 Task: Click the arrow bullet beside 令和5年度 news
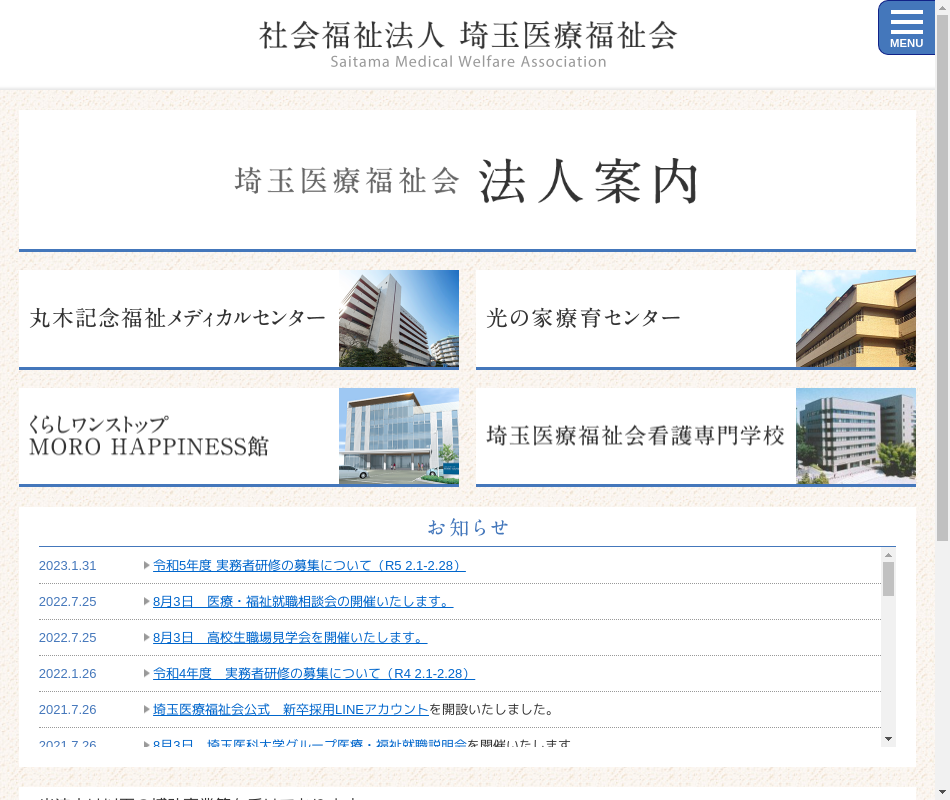point(146,565)
